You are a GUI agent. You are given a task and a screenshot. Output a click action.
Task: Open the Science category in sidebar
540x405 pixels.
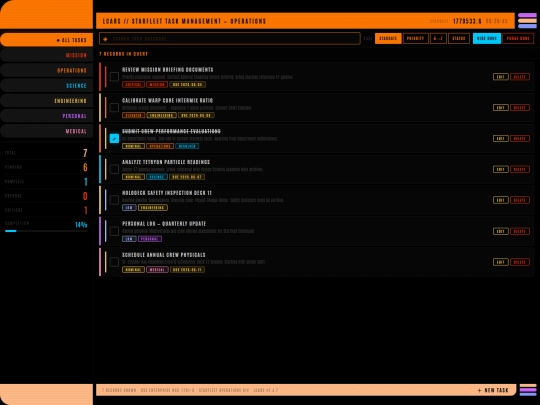coord(46,85)
